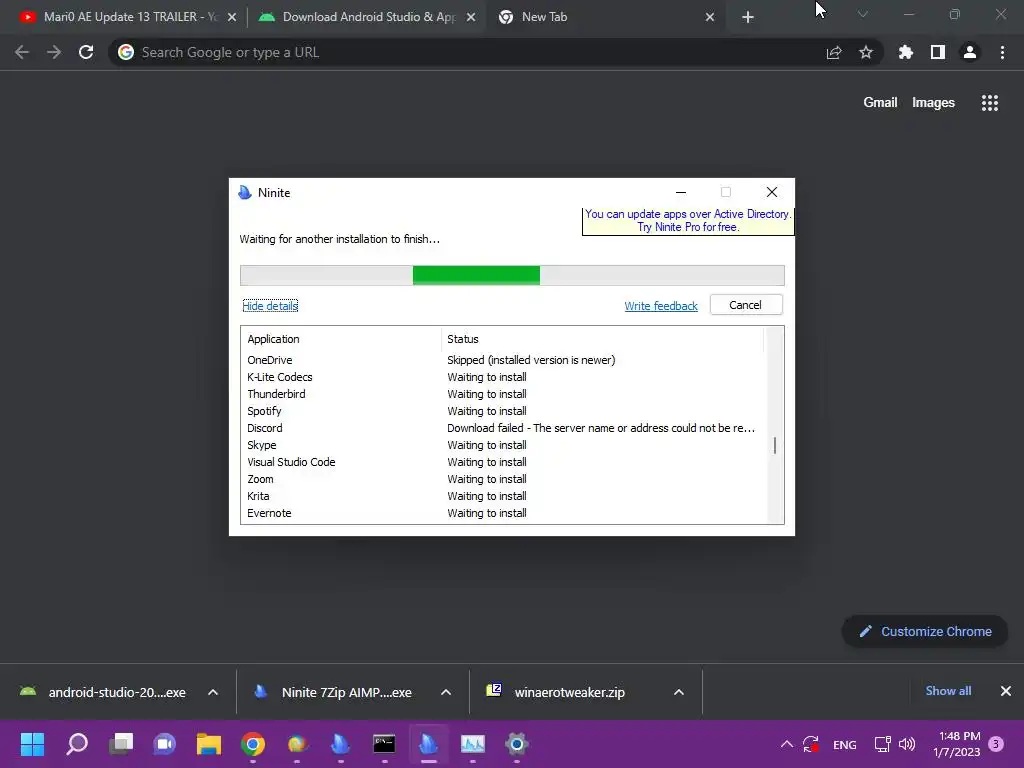The height and width of the screenshot is (768, 1024).
Task: Select the K-Lite Codecs row
Action: tap(502, 377)
